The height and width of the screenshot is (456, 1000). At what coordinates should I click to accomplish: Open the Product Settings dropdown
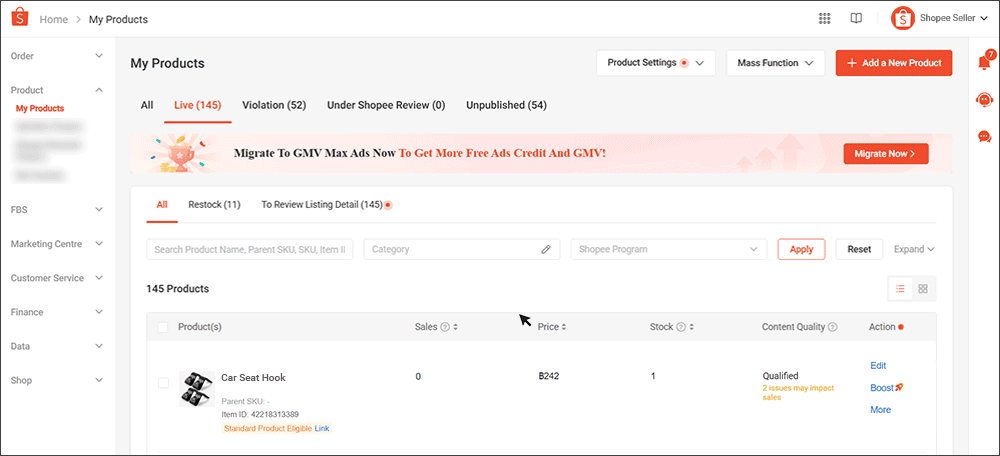coord(656,63)
